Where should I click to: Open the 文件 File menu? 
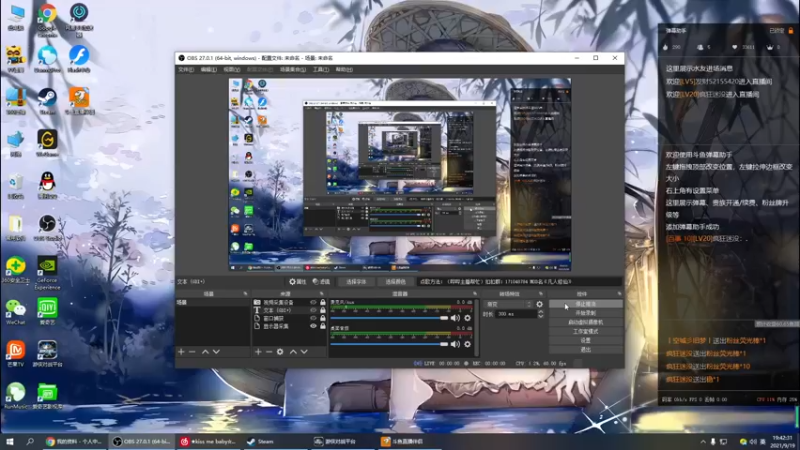tap(186, 69)
